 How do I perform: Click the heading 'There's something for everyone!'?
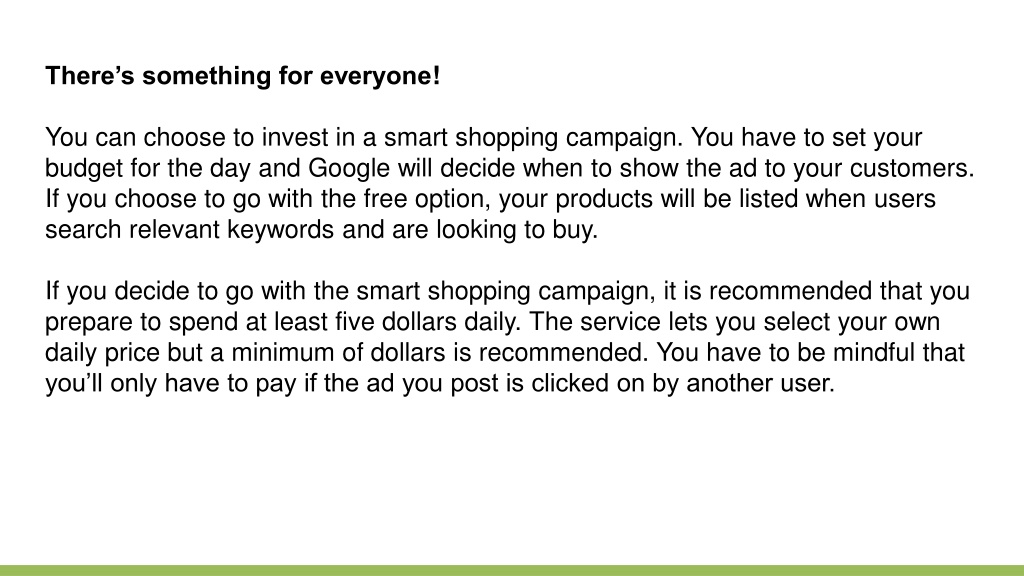pyautogui.click(x=243, y=76)
